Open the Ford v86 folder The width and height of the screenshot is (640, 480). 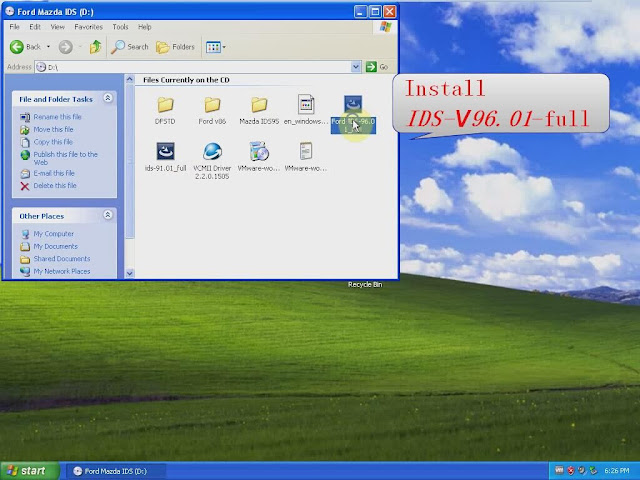(x=212, y=105)
